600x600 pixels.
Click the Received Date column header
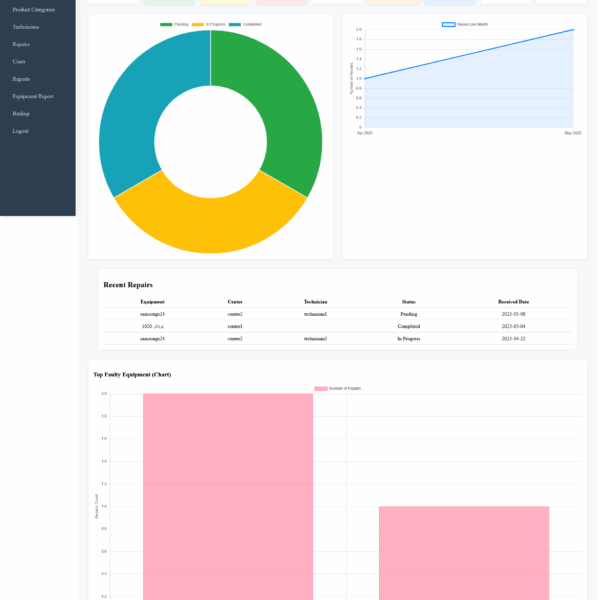[514, 302]
